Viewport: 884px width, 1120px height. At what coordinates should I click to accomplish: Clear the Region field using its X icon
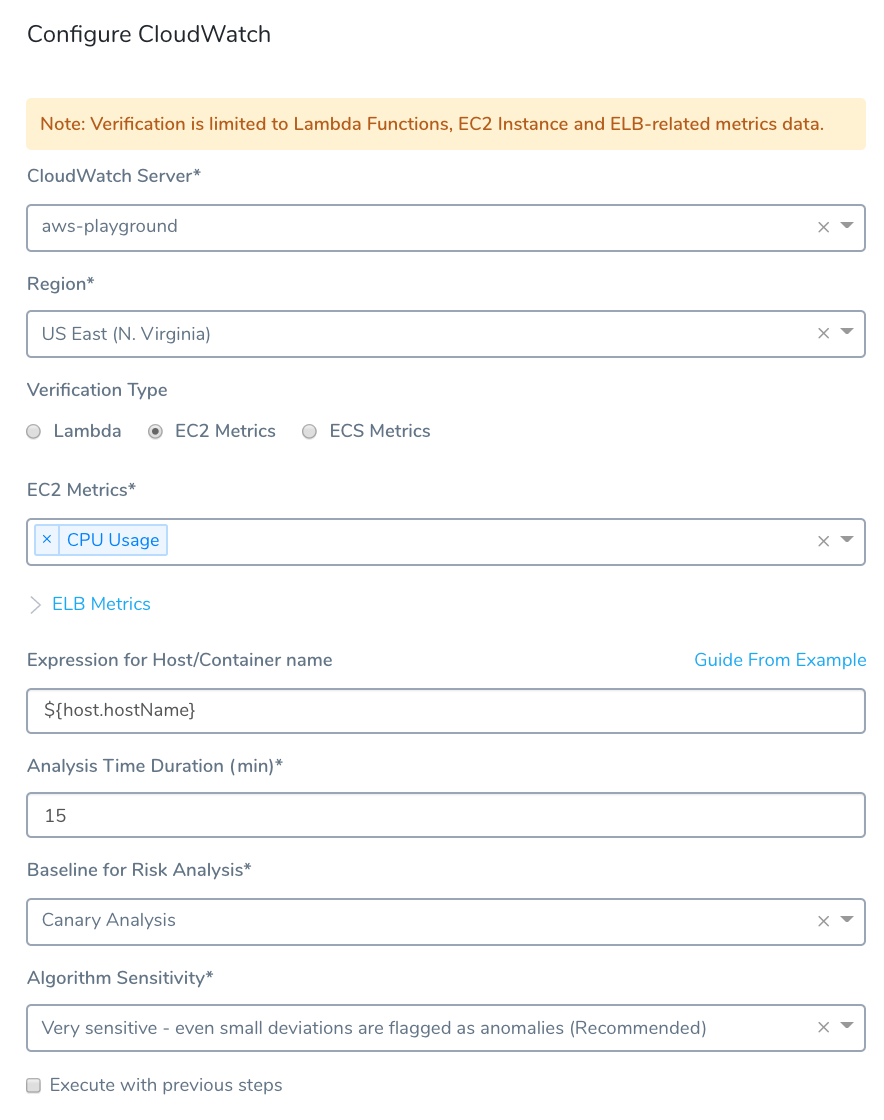click(x=823, y=334)
